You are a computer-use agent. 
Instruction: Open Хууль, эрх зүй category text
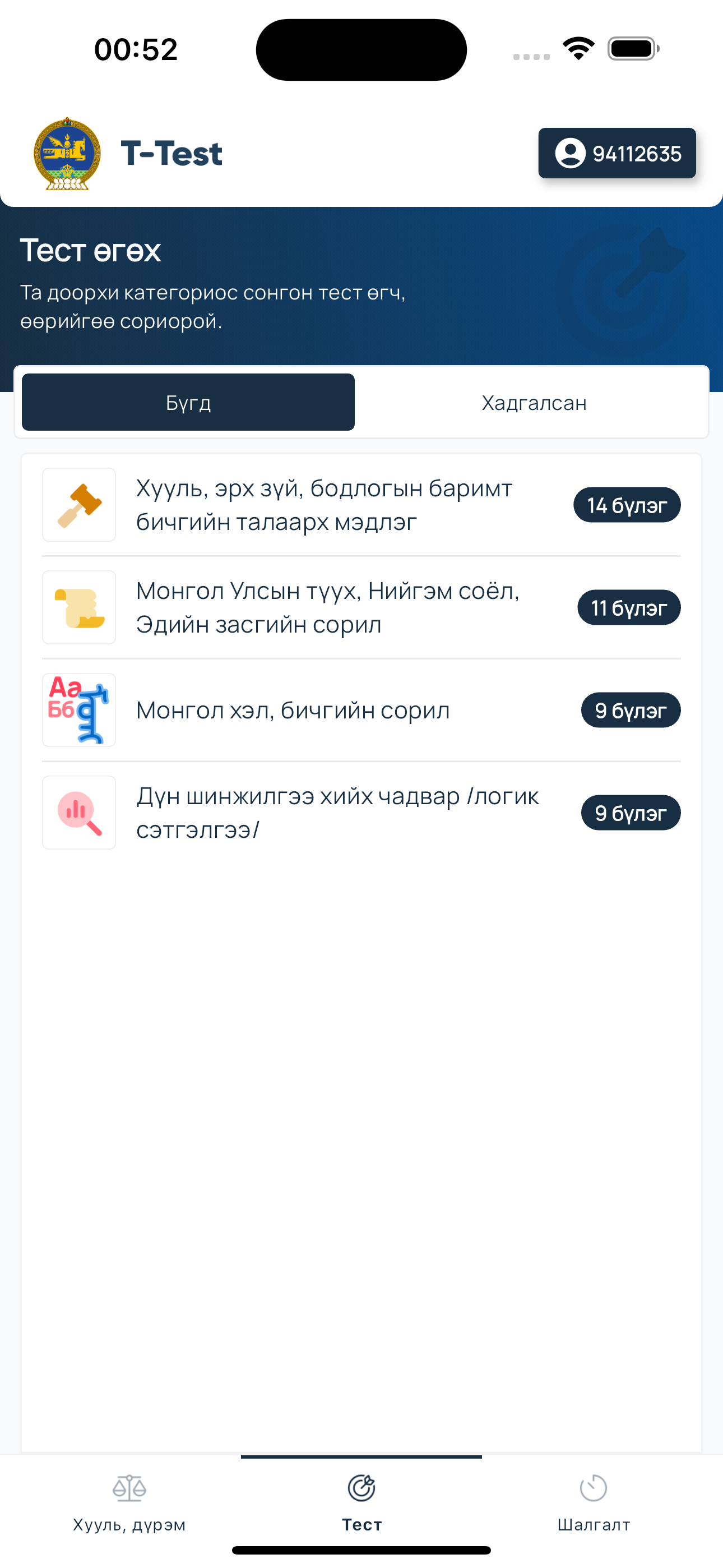pos(325,505)
